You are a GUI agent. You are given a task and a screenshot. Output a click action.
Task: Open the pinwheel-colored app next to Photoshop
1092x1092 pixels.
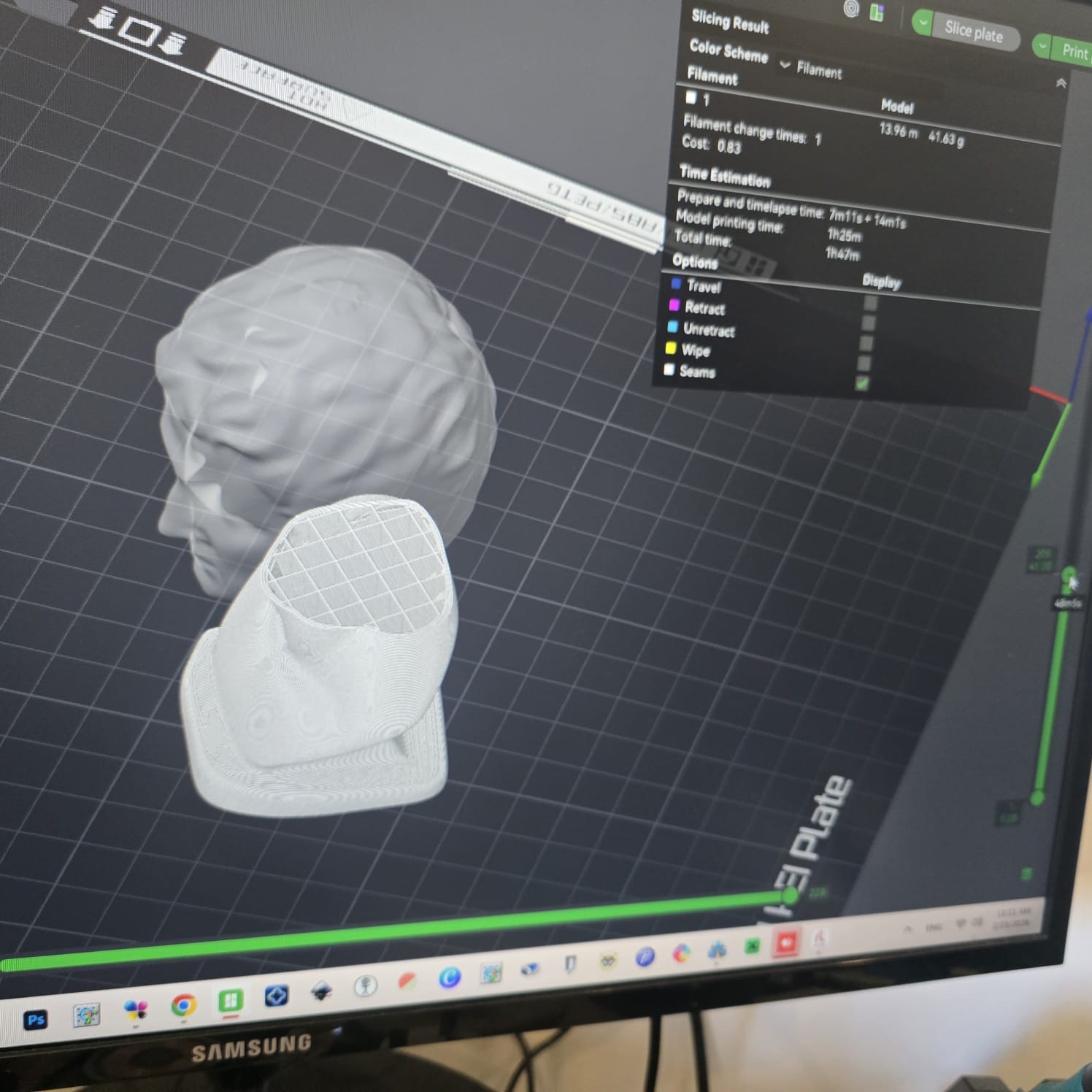click(136, 1010)
